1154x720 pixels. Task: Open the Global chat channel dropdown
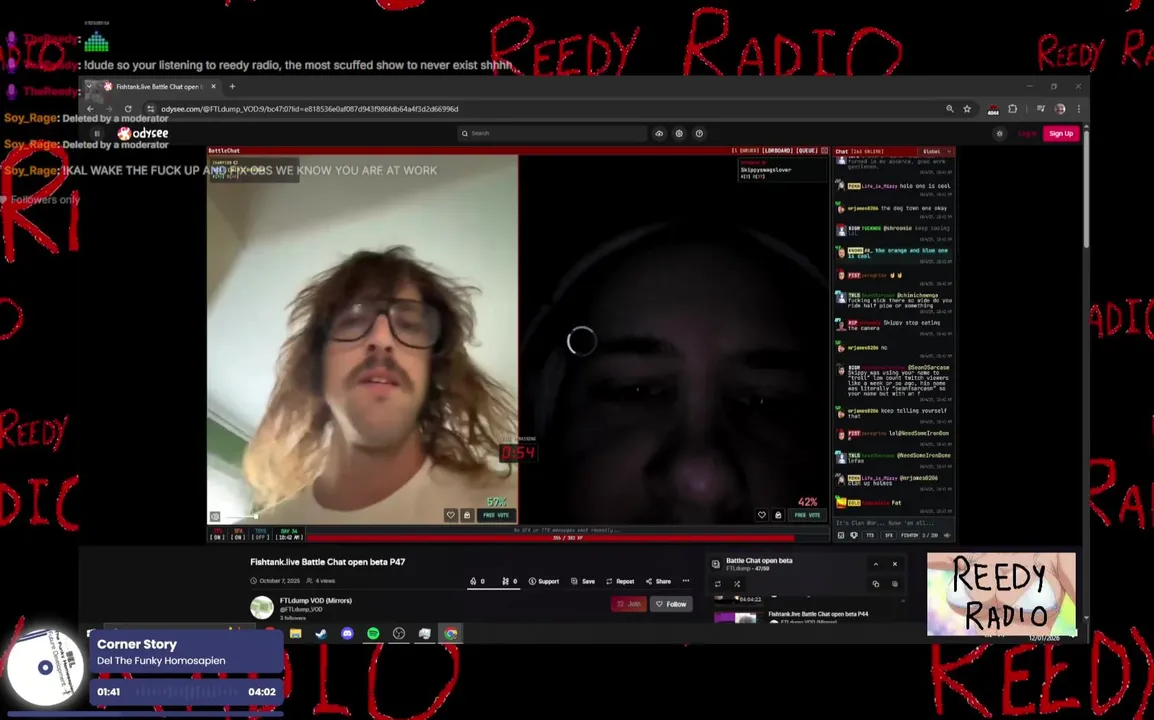point(936,151)
